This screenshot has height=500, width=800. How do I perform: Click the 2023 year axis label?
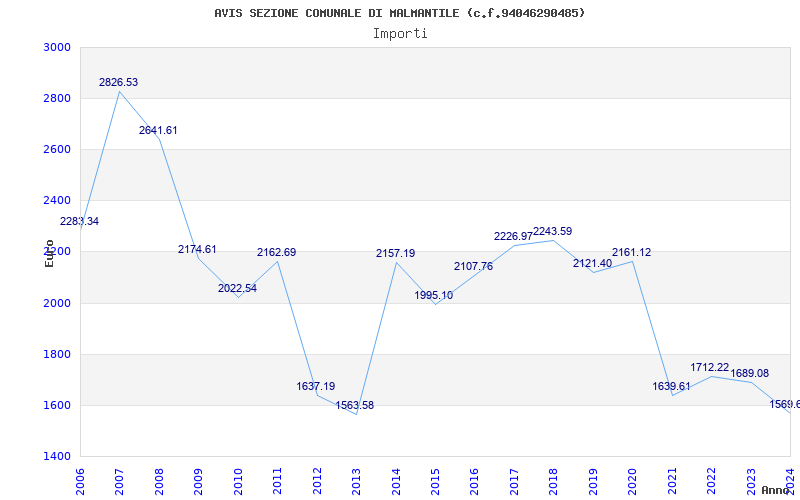752,482
